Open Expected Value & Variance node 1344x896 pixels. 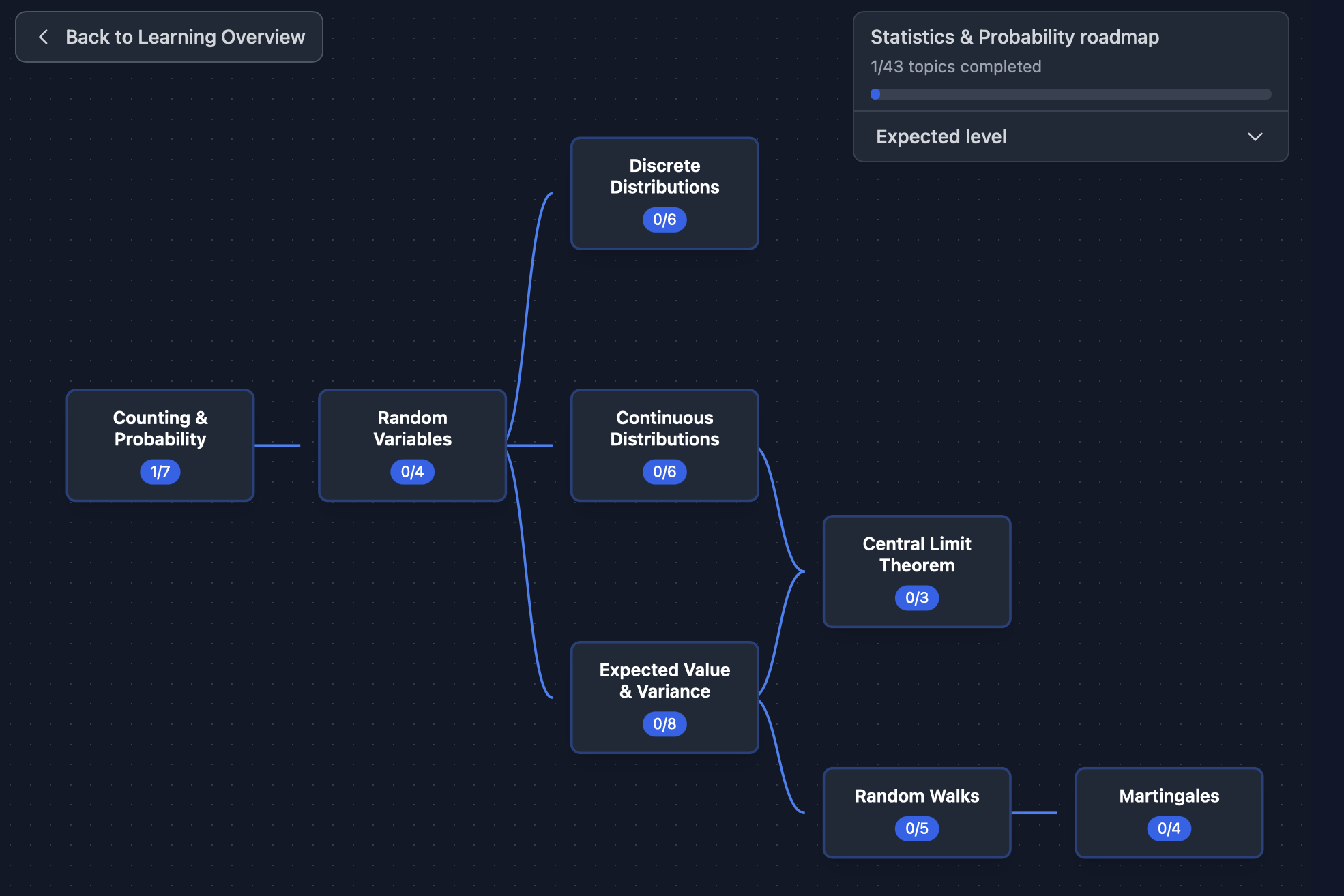[x=664, y=681]
